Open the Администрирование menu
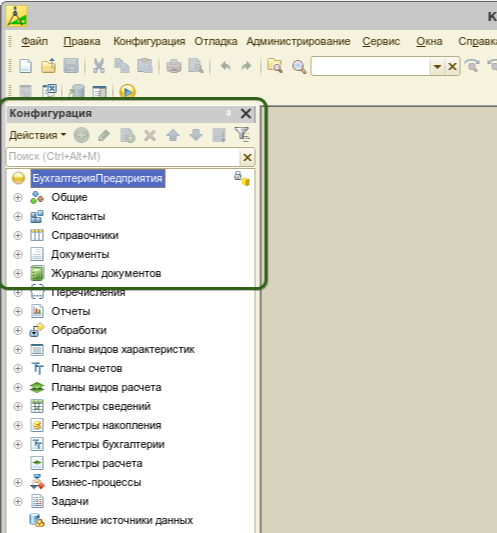Screen dimensions: 497x533 298,41
